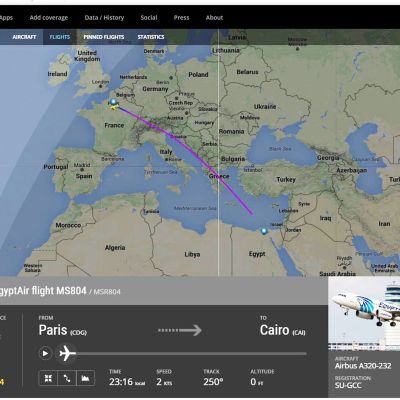This screenshot has width=400, height=400.
Task: Open the Add coverage menu
Action: [49, 18]
